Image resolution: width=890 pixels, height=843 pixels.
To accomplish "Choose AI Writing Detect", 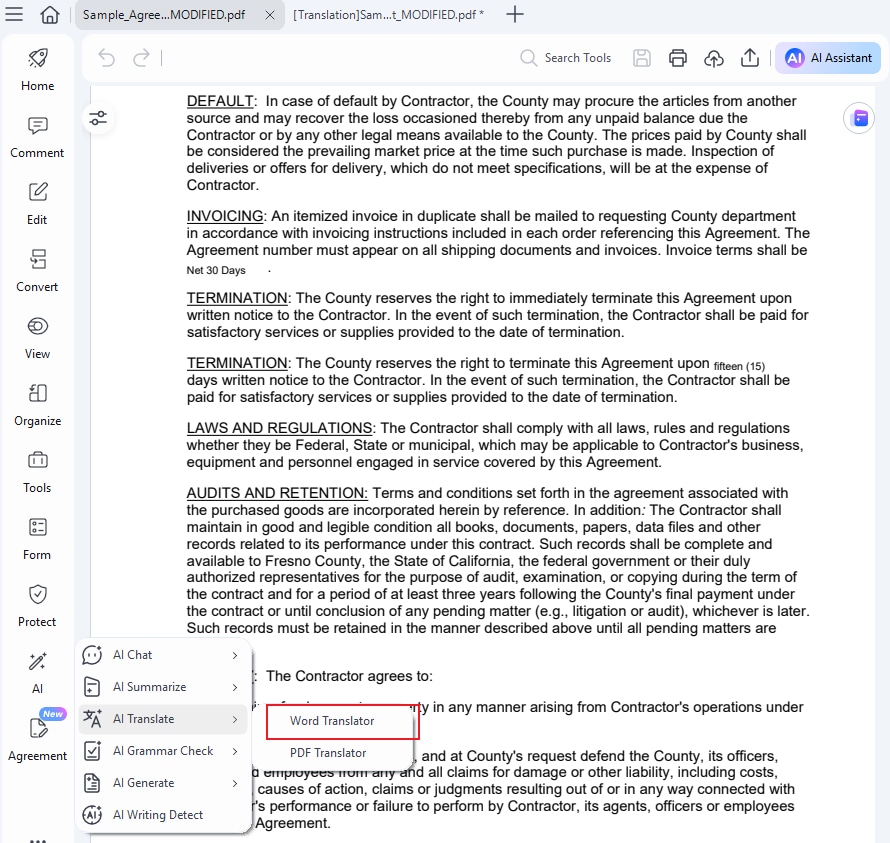I will coord(162,815).
